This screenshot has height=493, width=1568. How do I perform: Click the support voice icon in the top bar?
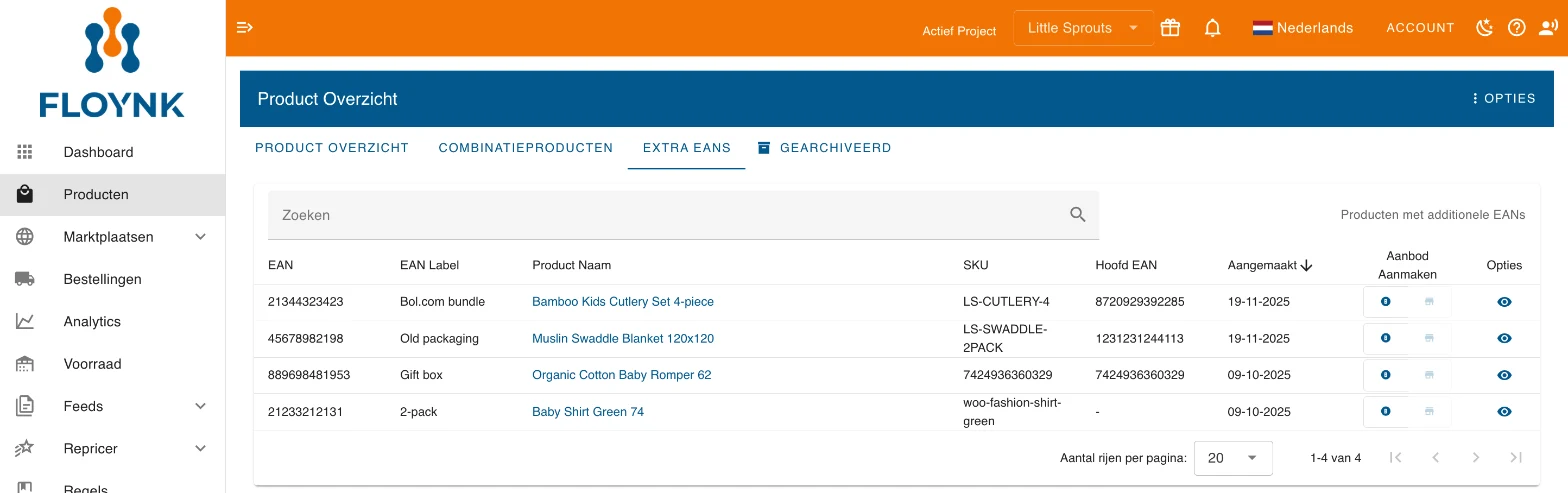click(1549, 28)
